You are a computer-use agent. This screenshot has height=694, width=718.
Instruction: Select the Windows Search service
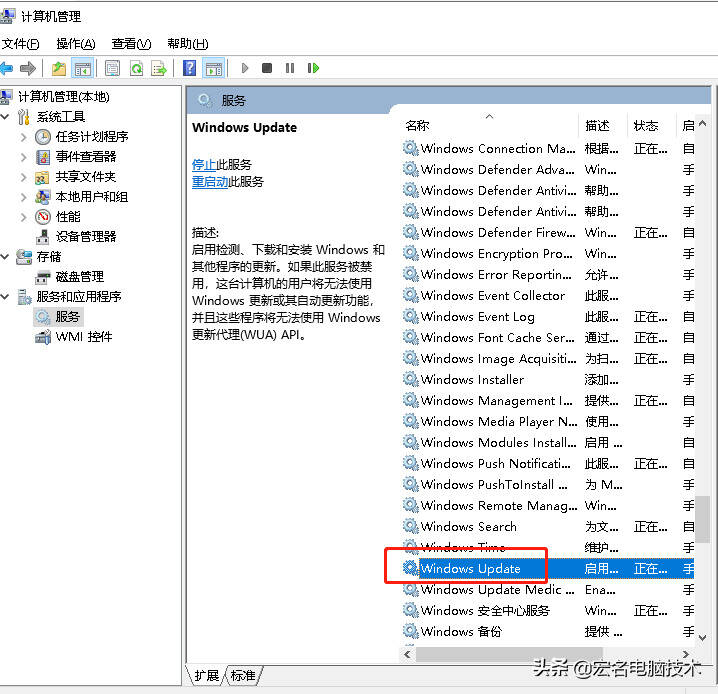[548, 526]
